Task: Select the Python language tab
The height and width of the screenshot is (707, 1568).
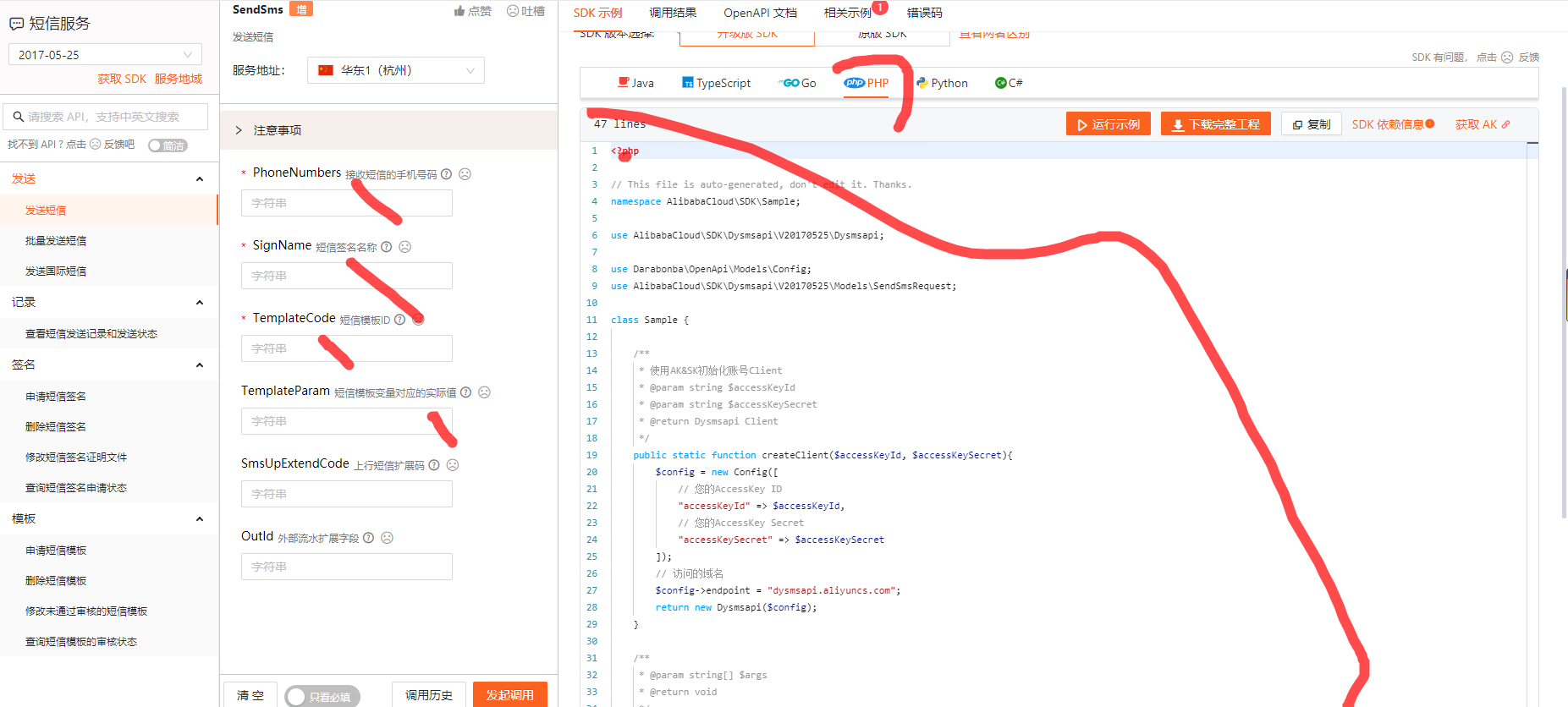Action: [x=942, y=83]
